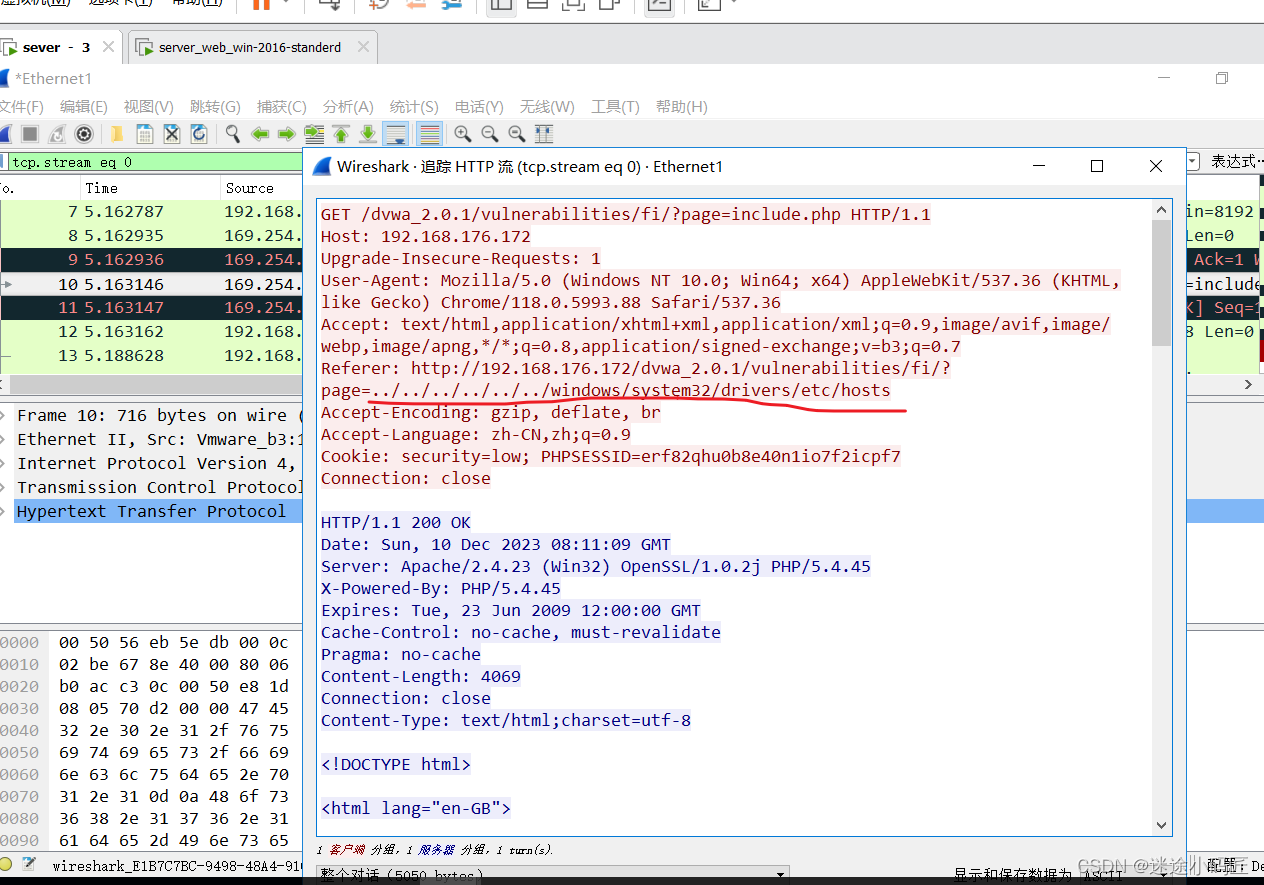Open a capture file with folder icon

(117, 133)
